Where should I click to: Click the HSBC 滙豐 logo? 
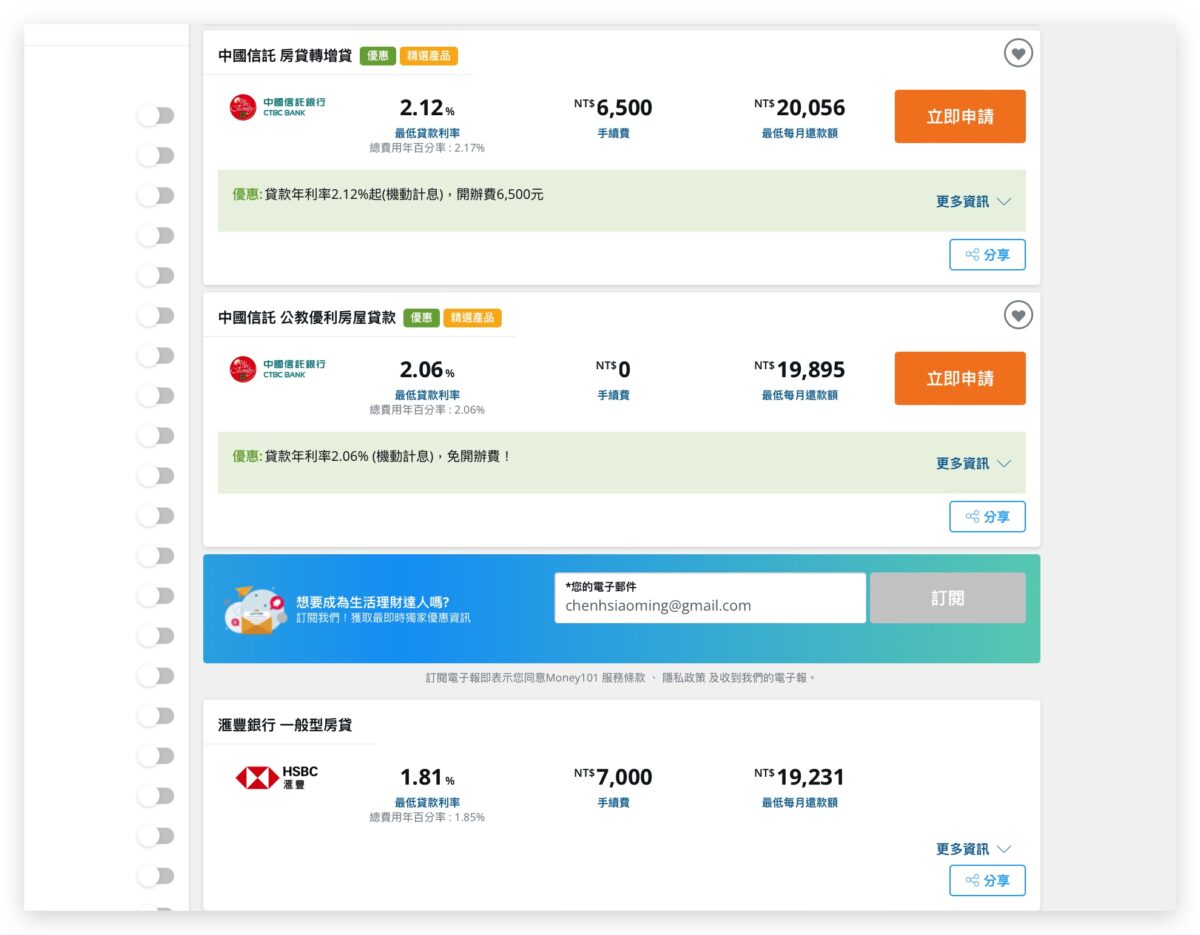point(277,778)
